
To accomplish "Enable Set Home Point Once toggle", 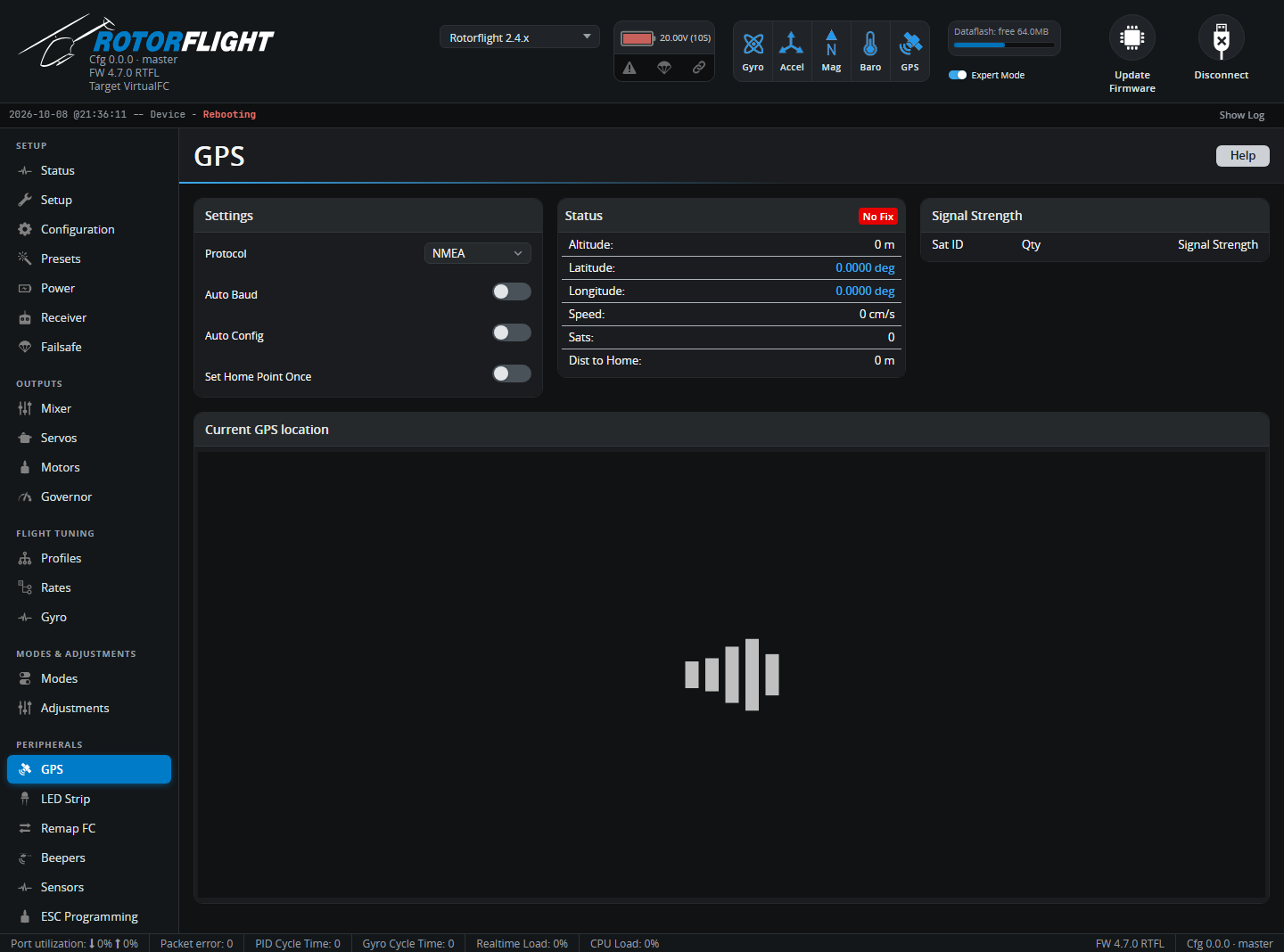I will point(512,373).
